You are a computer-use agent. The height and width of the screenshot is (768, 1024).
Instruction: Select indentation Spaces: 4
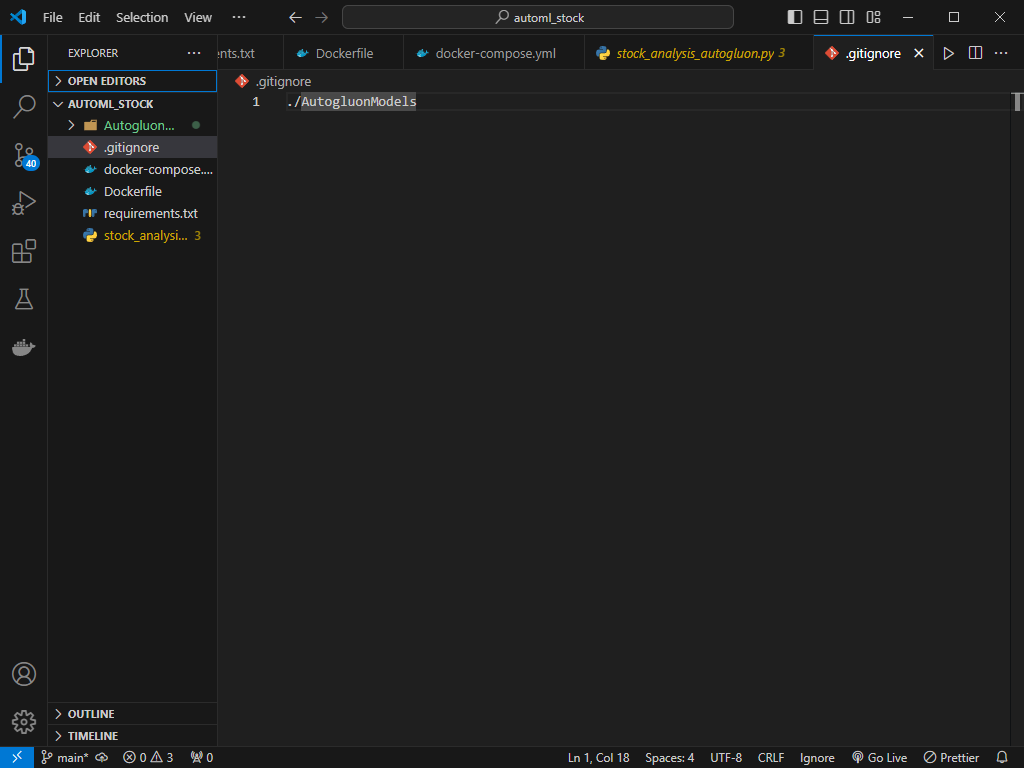pos(669,758)
